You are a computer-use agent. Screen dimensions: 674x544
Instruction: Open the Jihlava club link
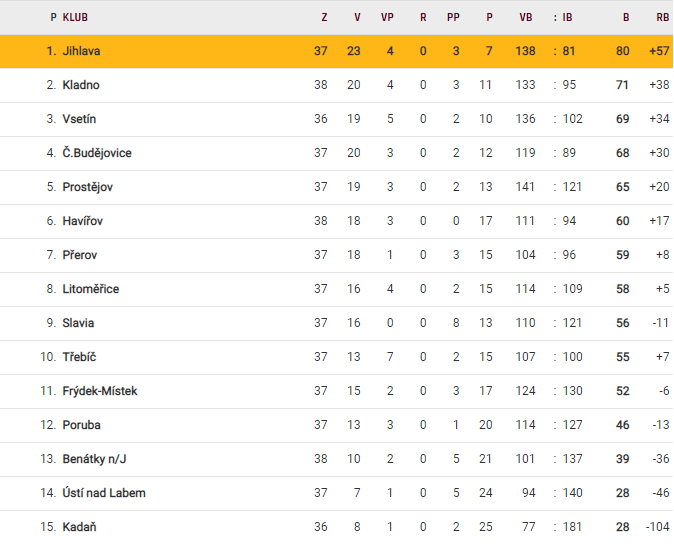(81, 51)
